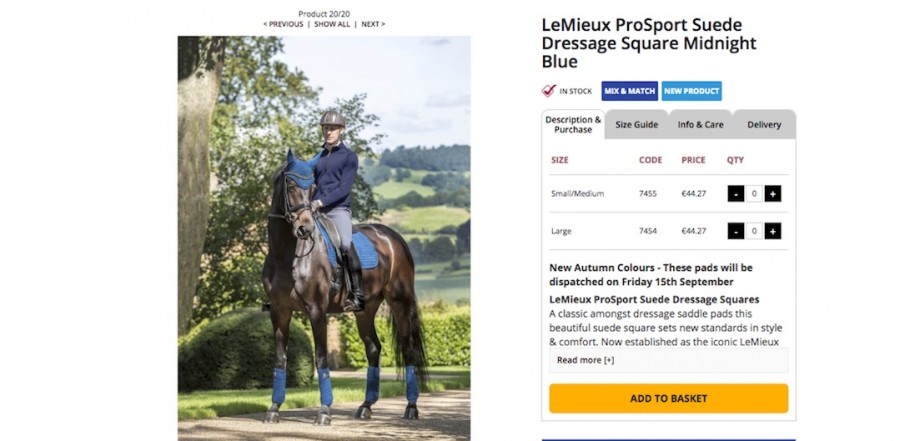Open the horse and rider product image
The height and width of the screenshot is (441, 900).
(x=324, y=238)
